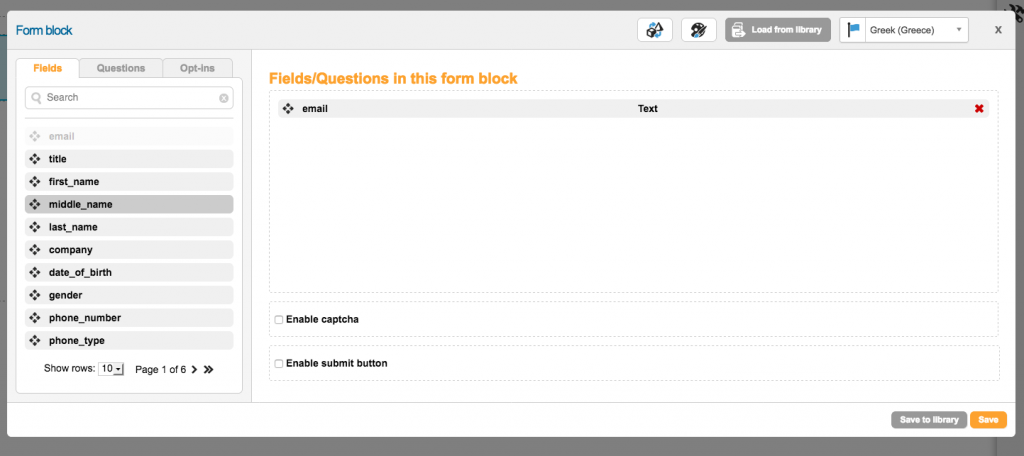Clear the search box with x icon
The width and height of the screenshot is (1024, 456).
coord(224,98)
